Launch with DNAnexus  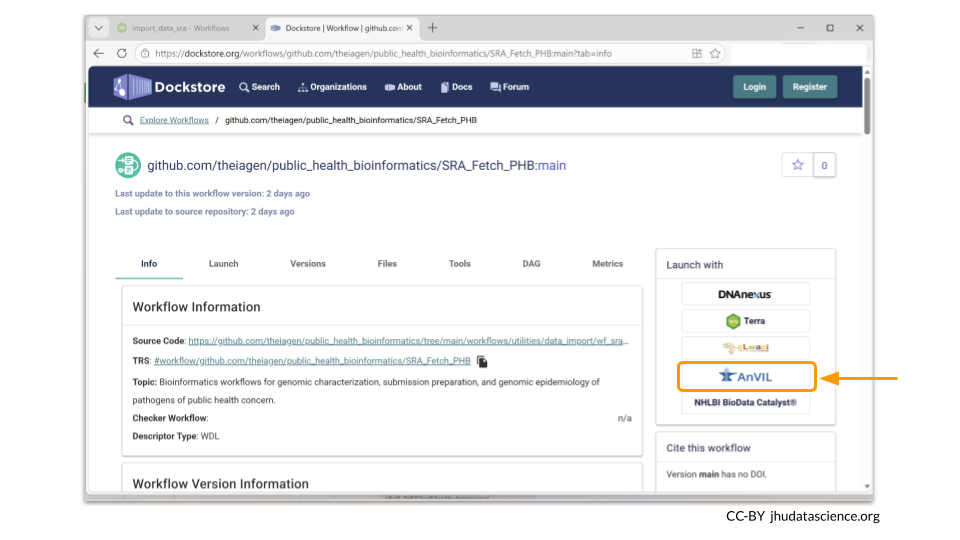(745, 294)
